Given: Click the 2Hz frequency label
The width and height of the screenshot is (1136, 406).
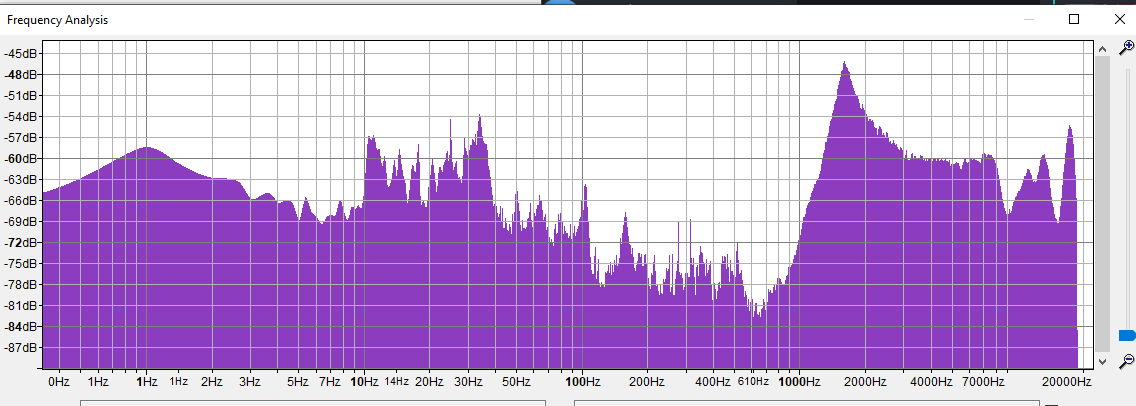Looking at the screenshot, I should tap(212, 381).
